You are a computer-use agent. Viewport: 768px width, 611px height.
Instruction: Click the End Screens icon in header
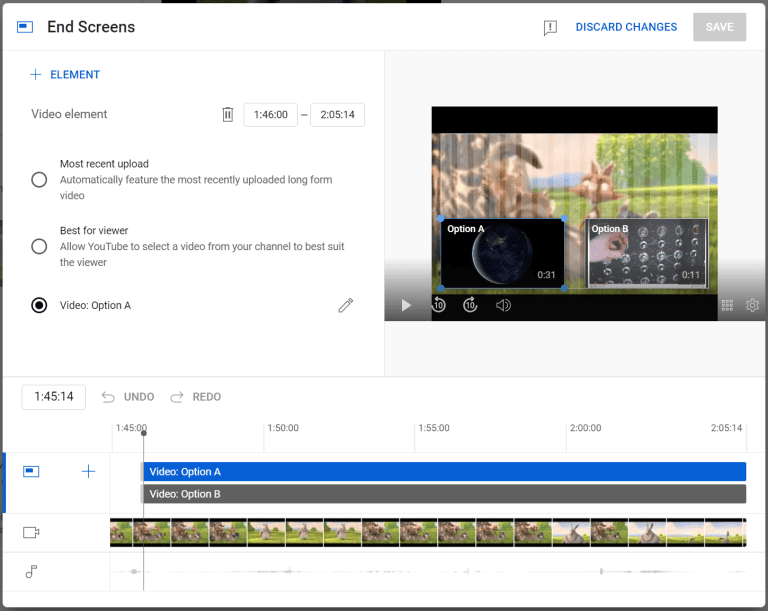[x=25, y=27]
